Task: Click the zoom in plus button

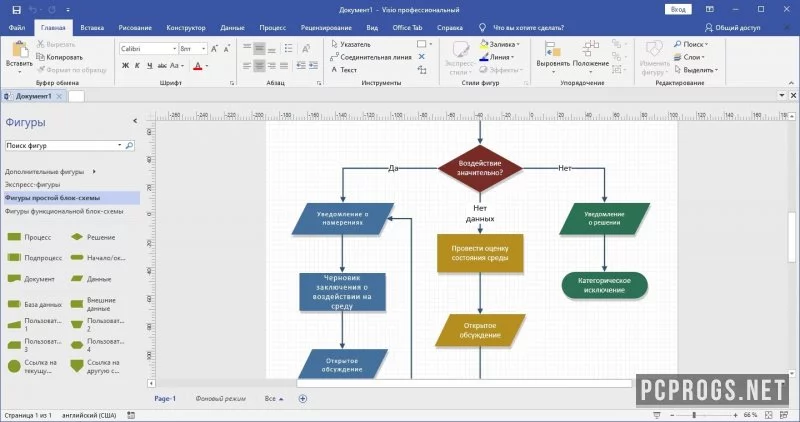Action: [735, 415]
